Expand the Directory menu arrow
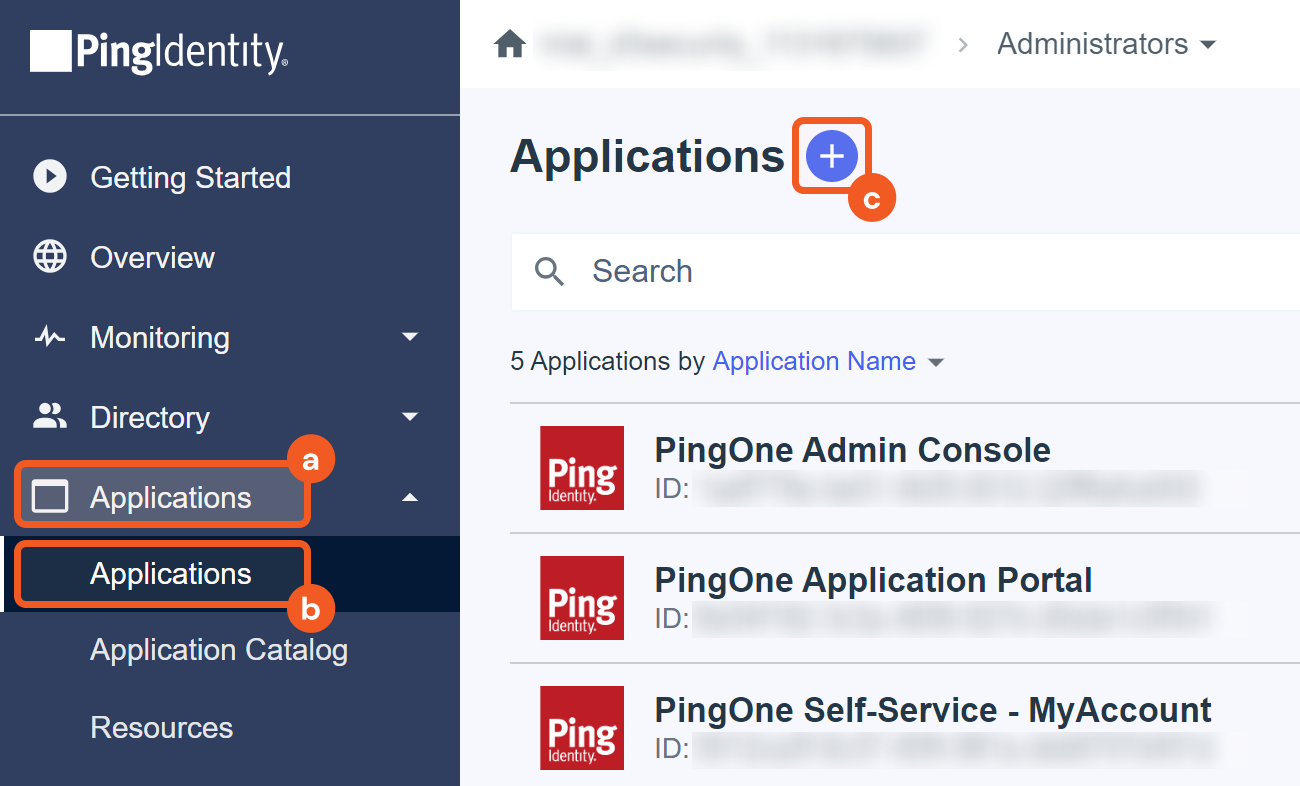Screen dimensions: 1300x786 410,417
